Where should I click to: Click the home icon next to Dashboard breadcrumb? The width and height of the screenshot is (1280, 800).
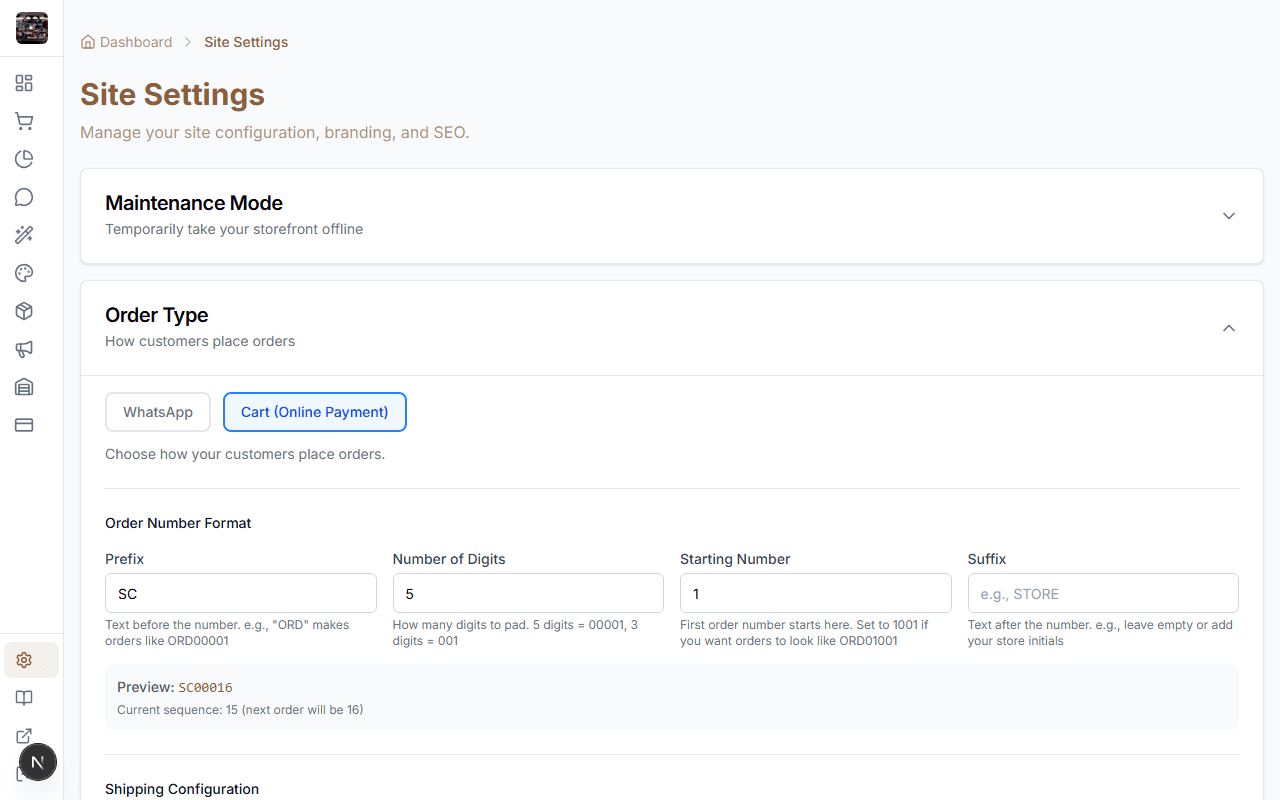[85, 41]
